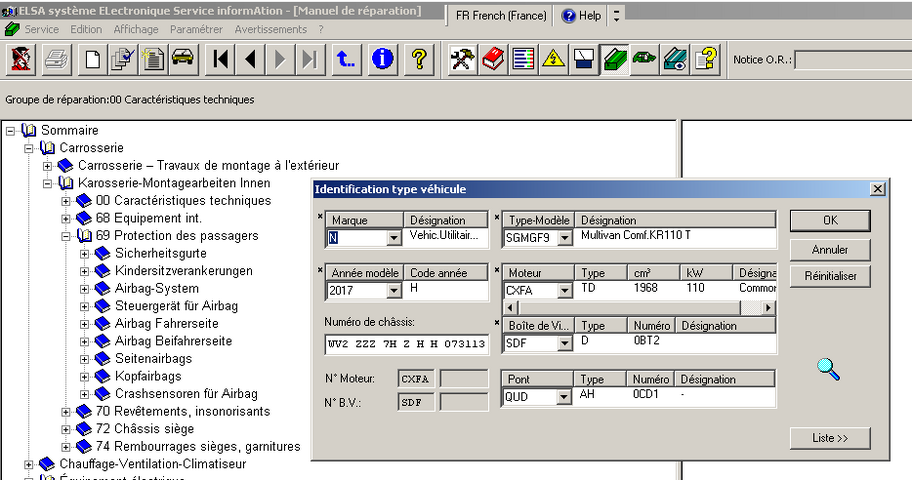Image resolution: width=912 pixels, height=480 pixels.
Task: Click the teal book with eye icon
Action: [x=675, y=59]
